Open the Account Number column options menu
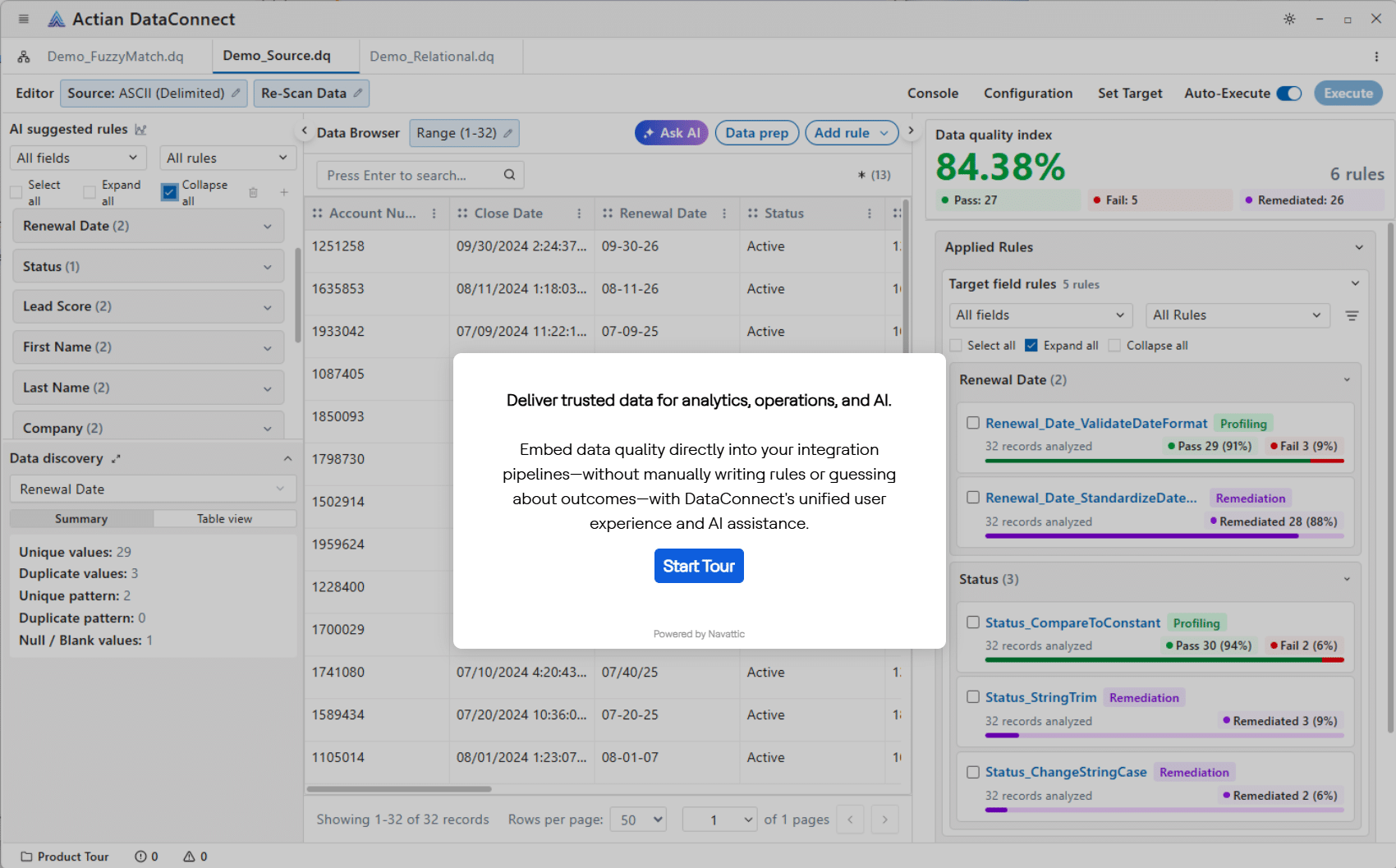1396x868 pixels. pos(434,214)
